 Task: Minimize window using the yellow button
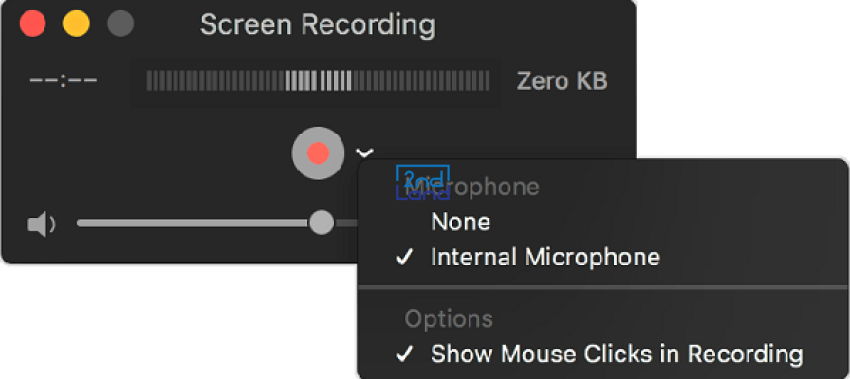[76, 25]
